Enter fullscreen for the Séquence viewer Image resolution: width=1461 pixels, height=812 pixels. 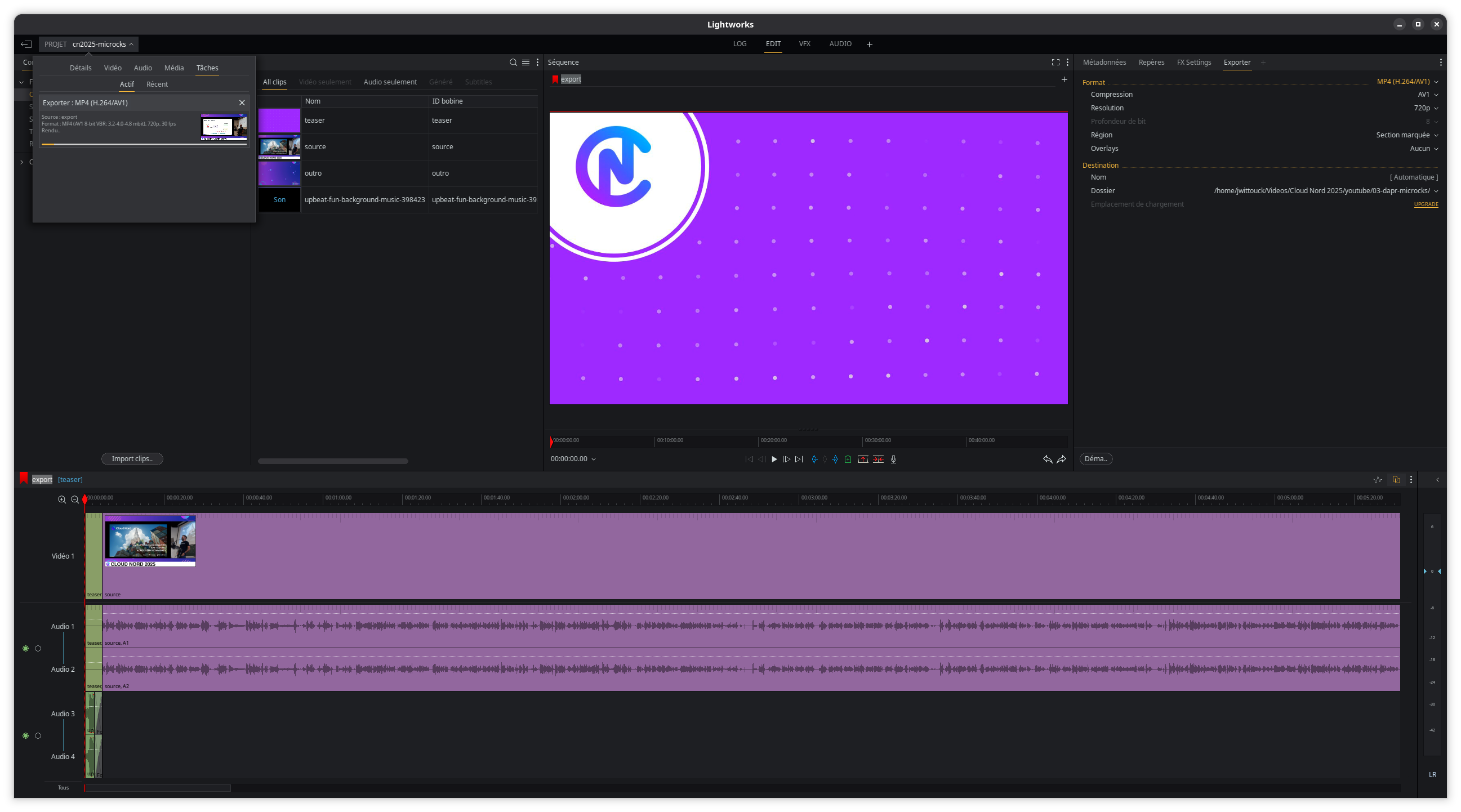tap(1055, 63)
